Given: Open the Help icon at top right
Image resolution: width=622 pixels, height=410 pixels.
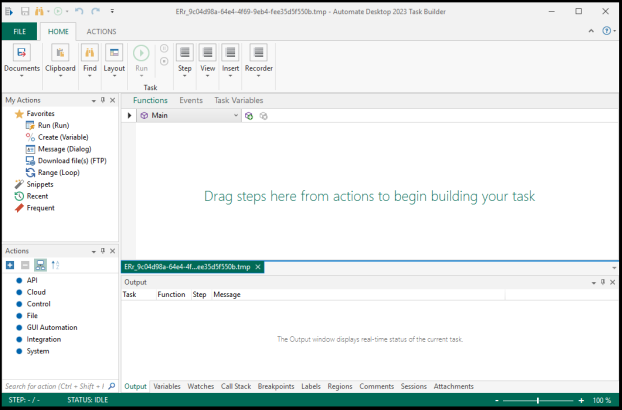Looking at the screenshot, I should [x=606, y=31].
